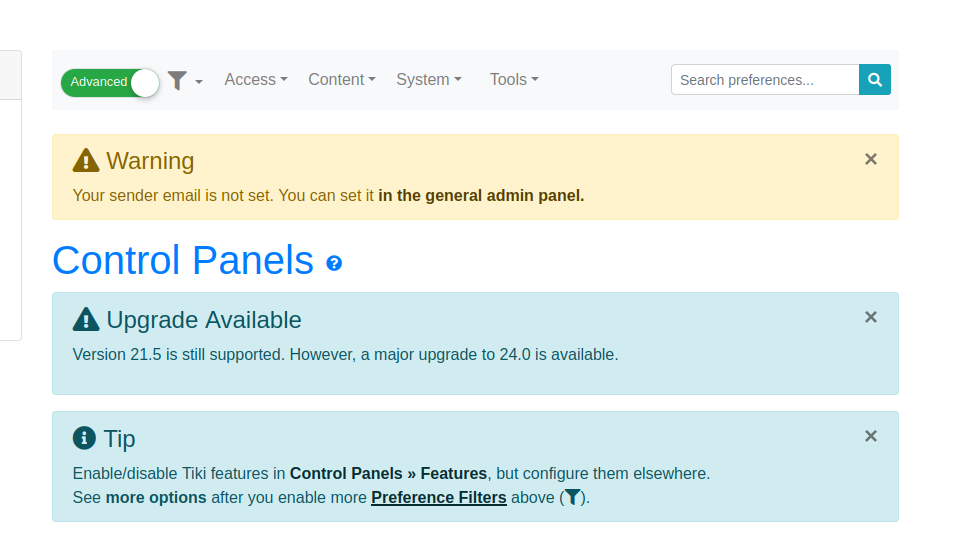Dismiss the Warning alert
Screen dimensions: 960x540
click(871, 159)
